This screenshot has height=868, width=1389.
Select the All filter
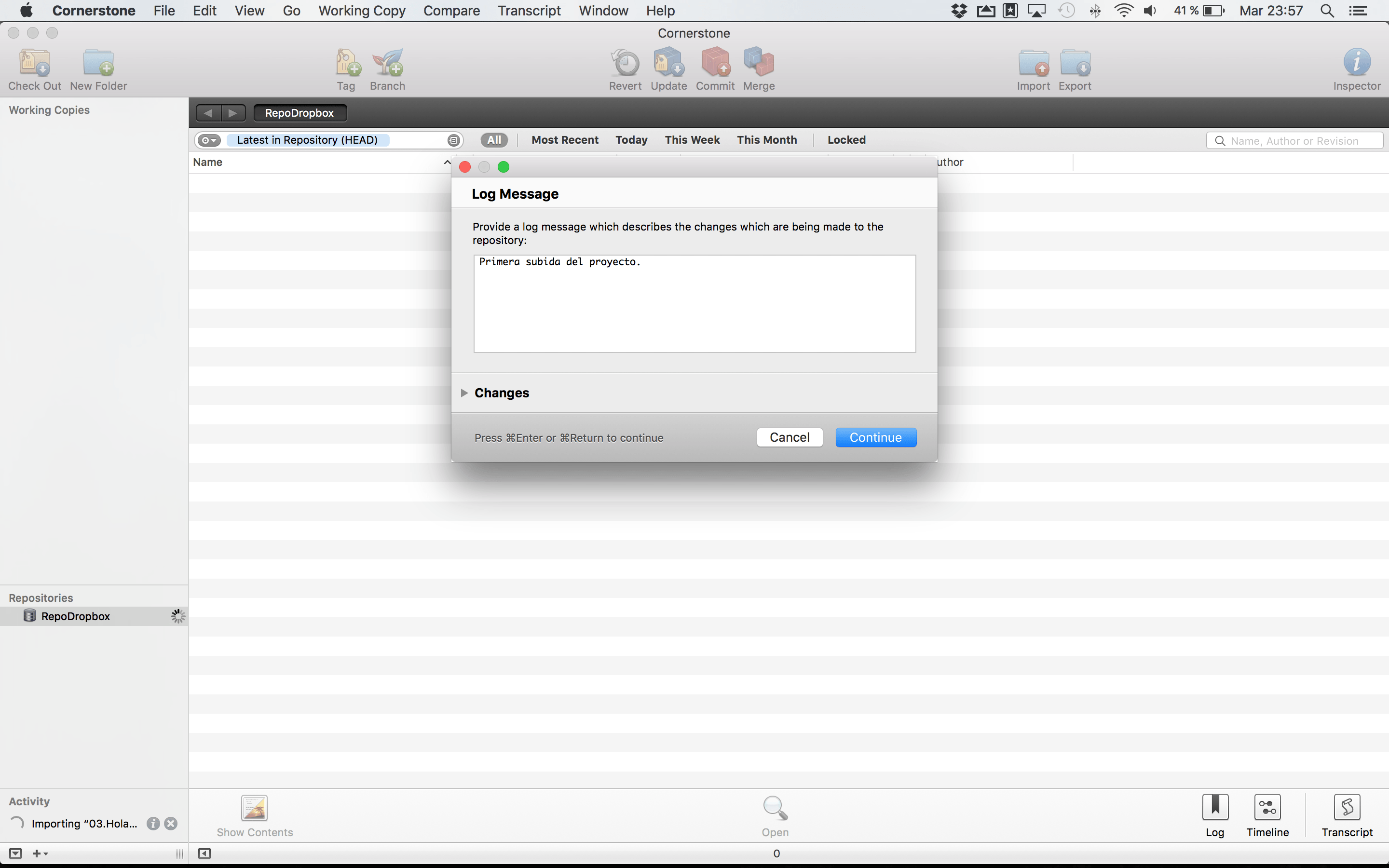(494, 140)
